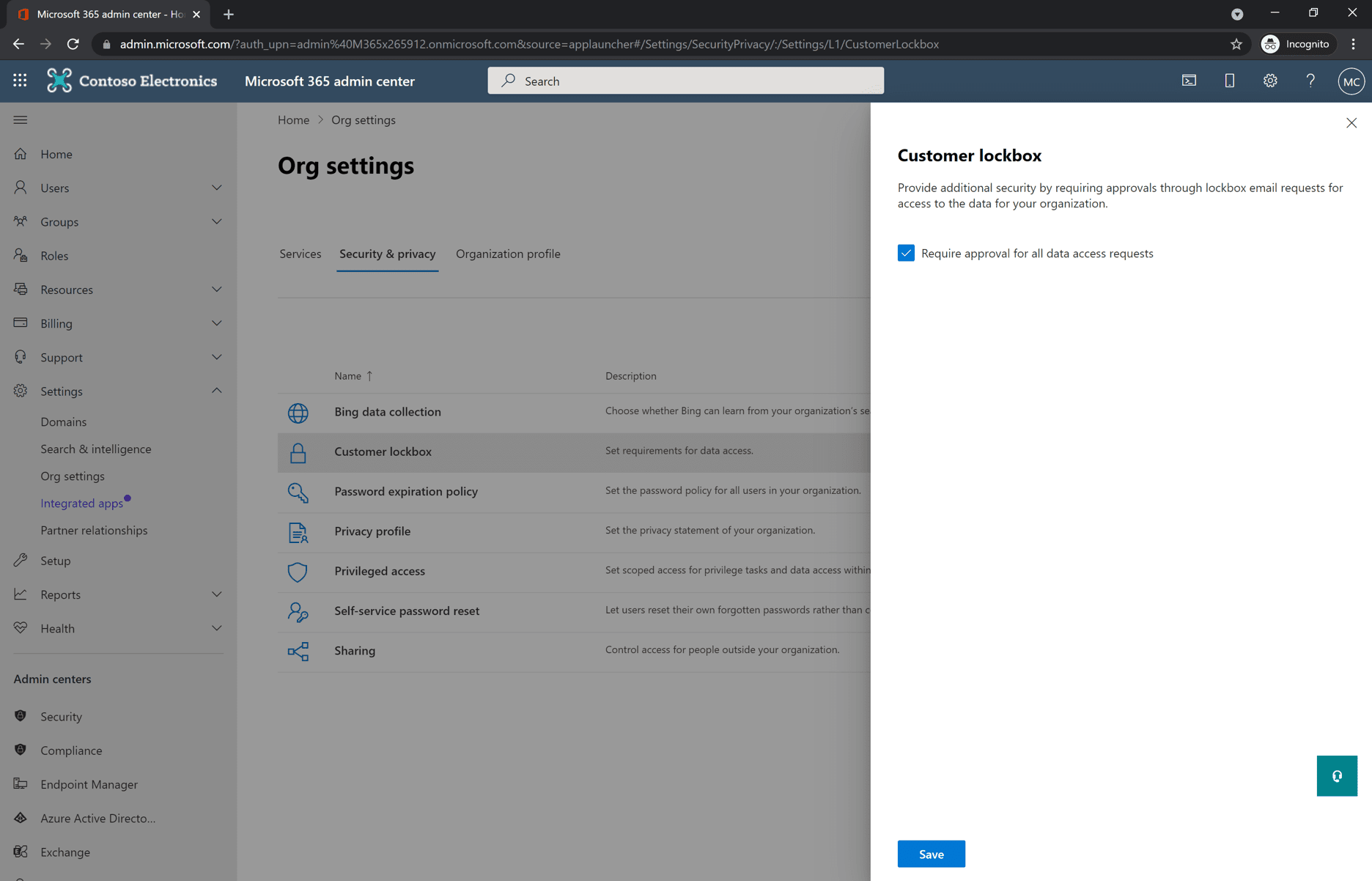Viewport: 1372px width, 881px height.
Task: Click the admin center Search field
Action: (x=685, y=81)
